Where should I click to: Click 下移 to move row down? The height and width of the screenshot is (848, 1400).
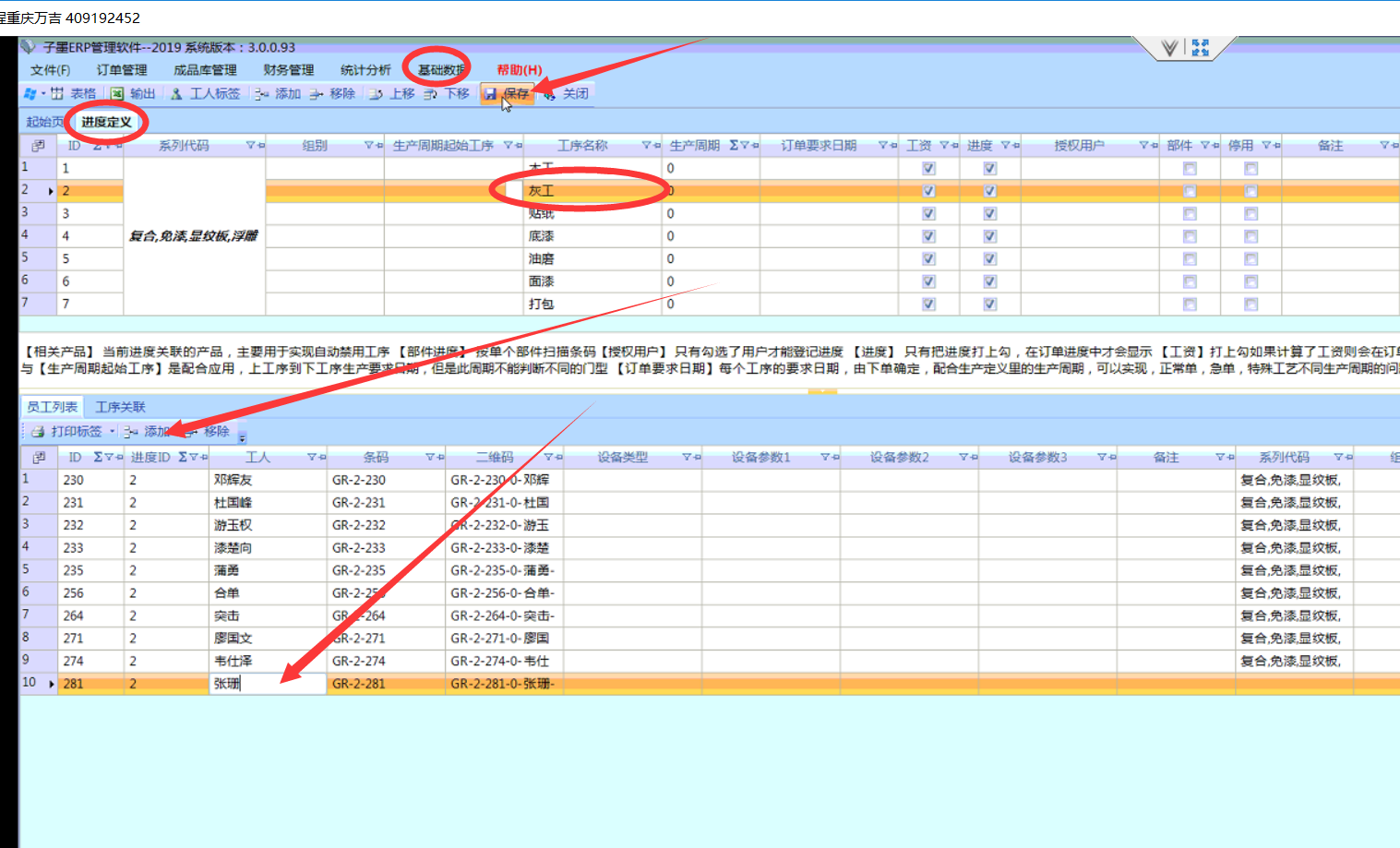[431, 94]
